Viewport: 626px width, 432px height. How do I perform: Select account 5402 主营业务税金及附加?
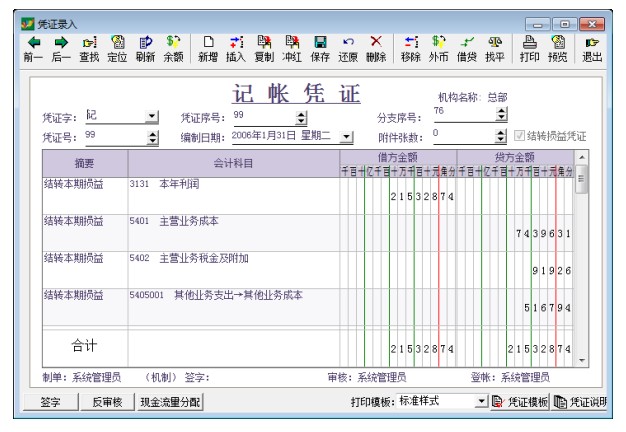(x=189, y=258)
